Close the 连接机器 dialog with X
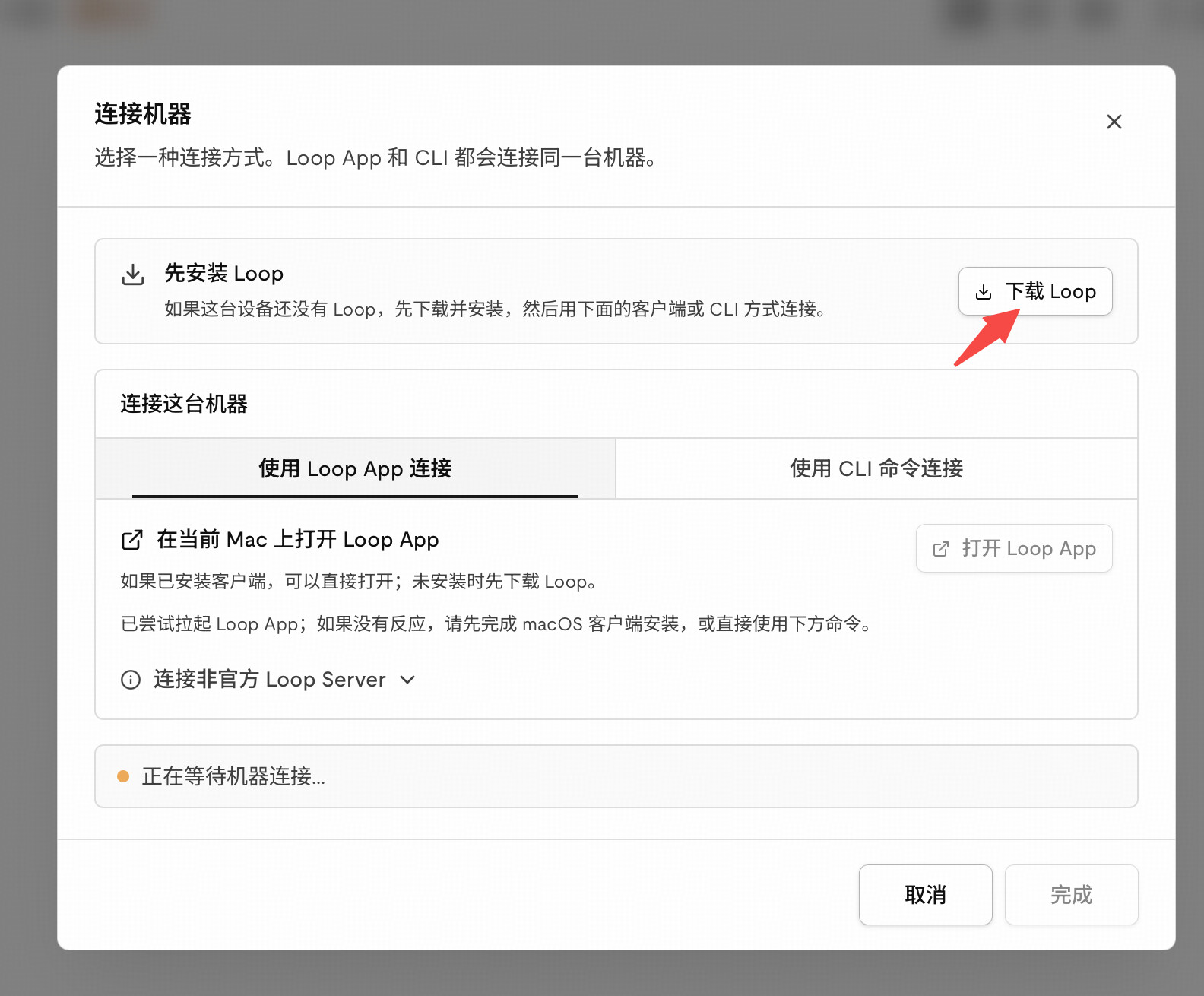This screenshot has height=996, width=1204. [1114, 122]
